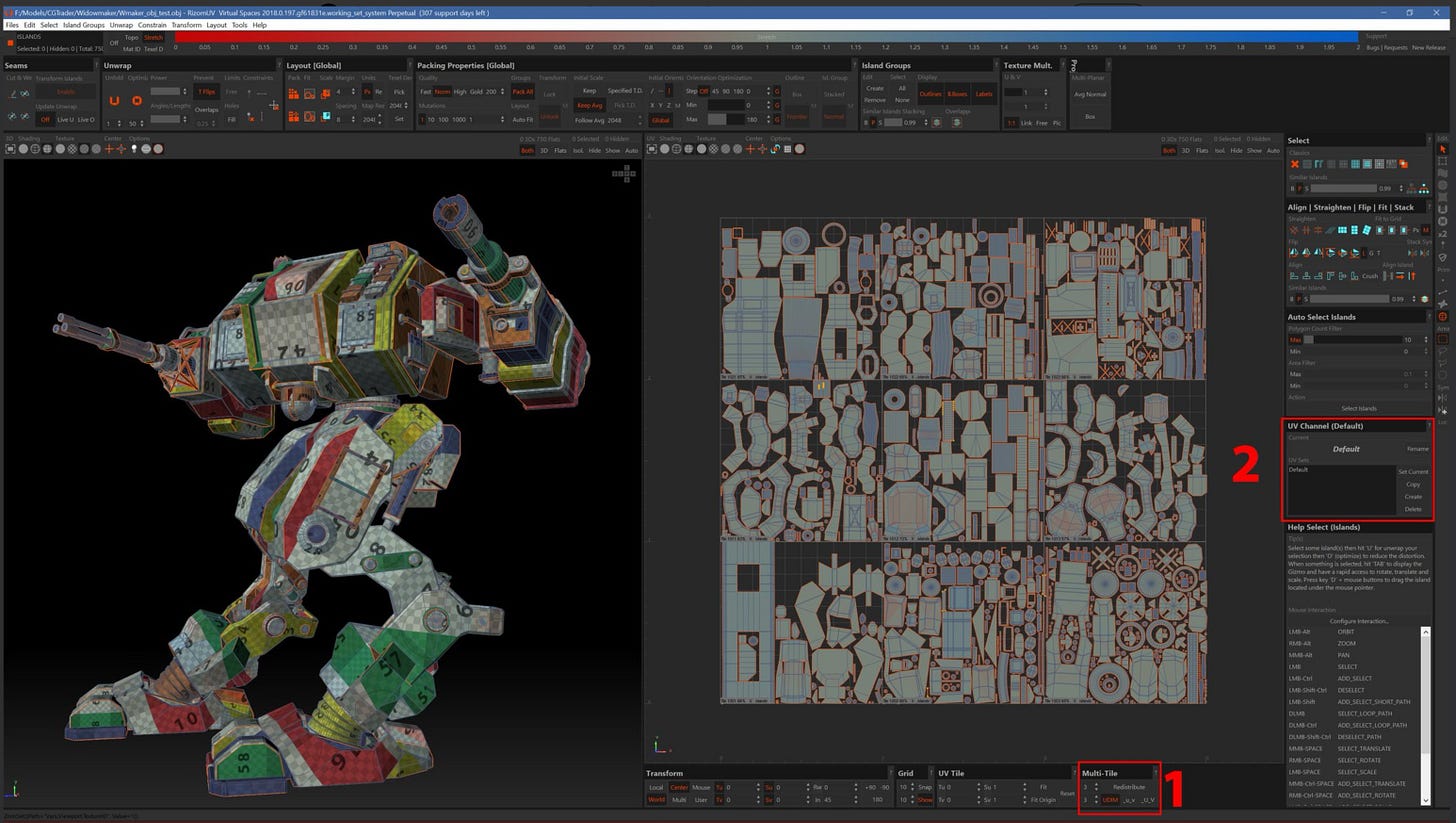The image size is (1456, 823).
Task: Click the Select Islands button
Action: [x=1359, y=408]
